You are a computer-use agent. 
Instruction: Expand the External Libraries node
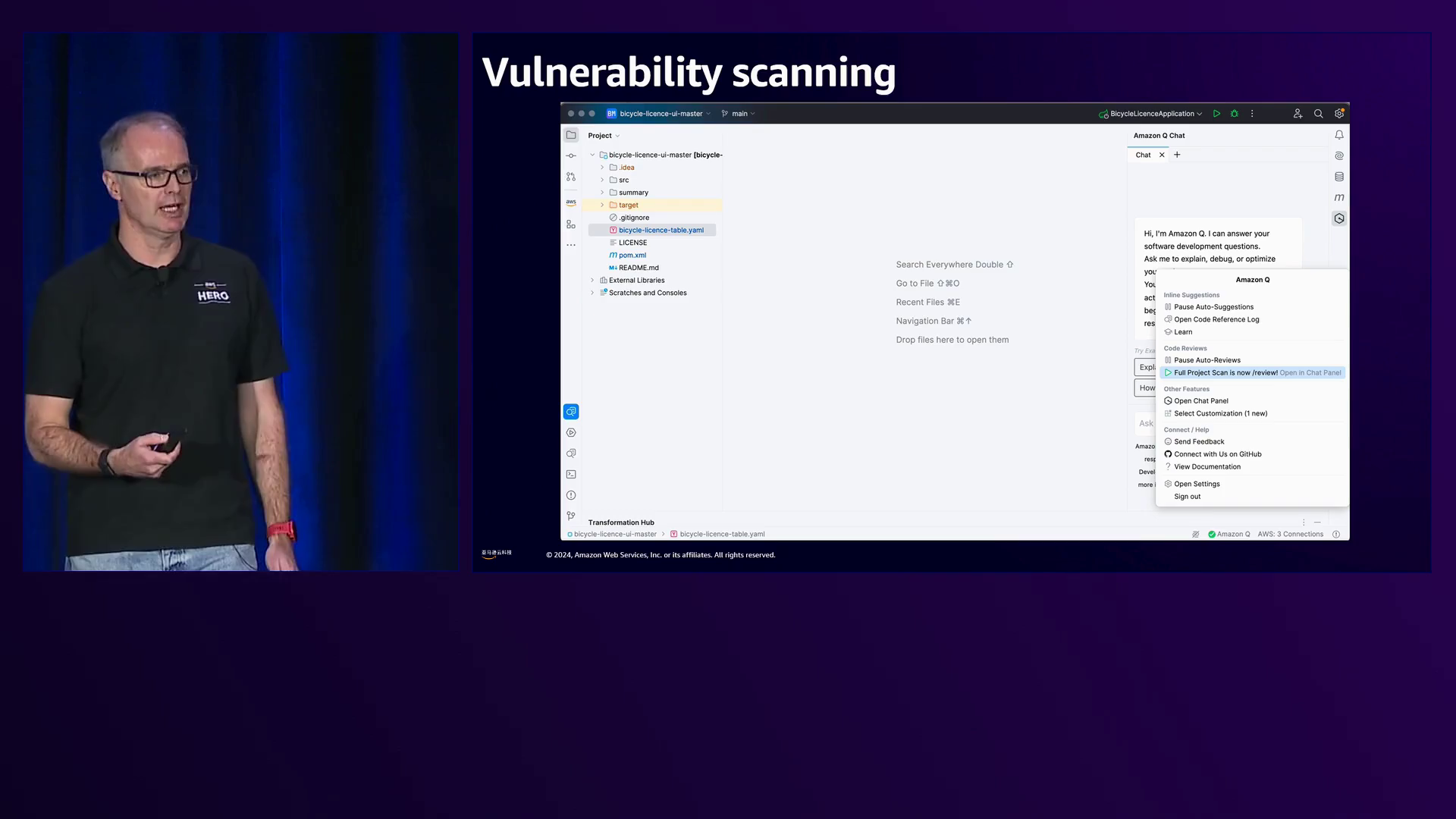click(x=592, y=281)
